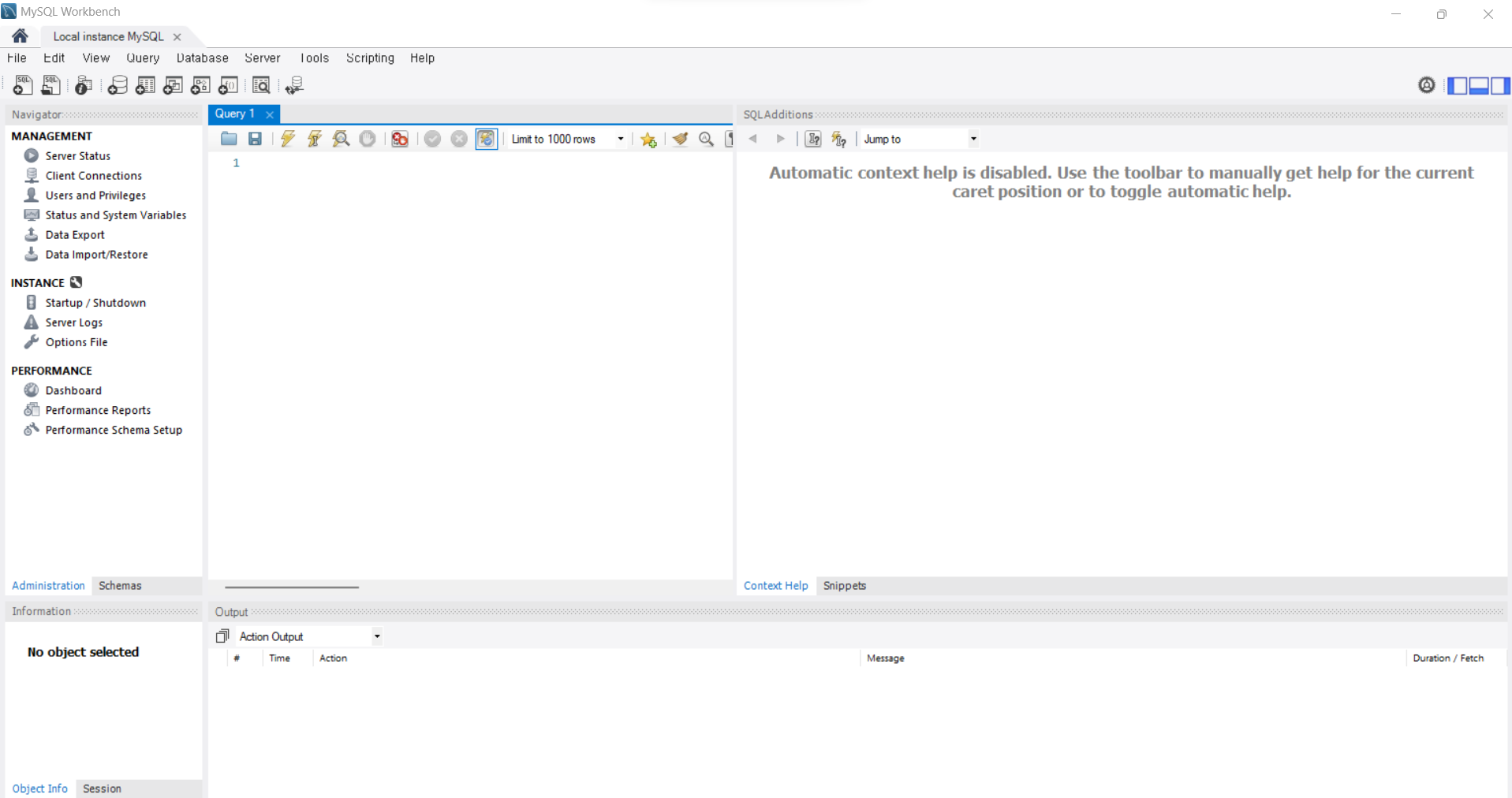
Task: Go forward in context help history
Action: (x=780, y=139)
